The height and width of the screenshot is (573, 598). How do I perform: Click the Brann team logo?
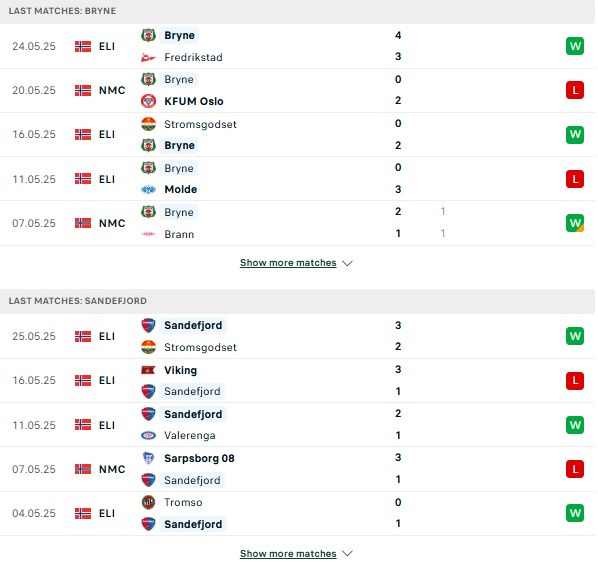[148, 234]
